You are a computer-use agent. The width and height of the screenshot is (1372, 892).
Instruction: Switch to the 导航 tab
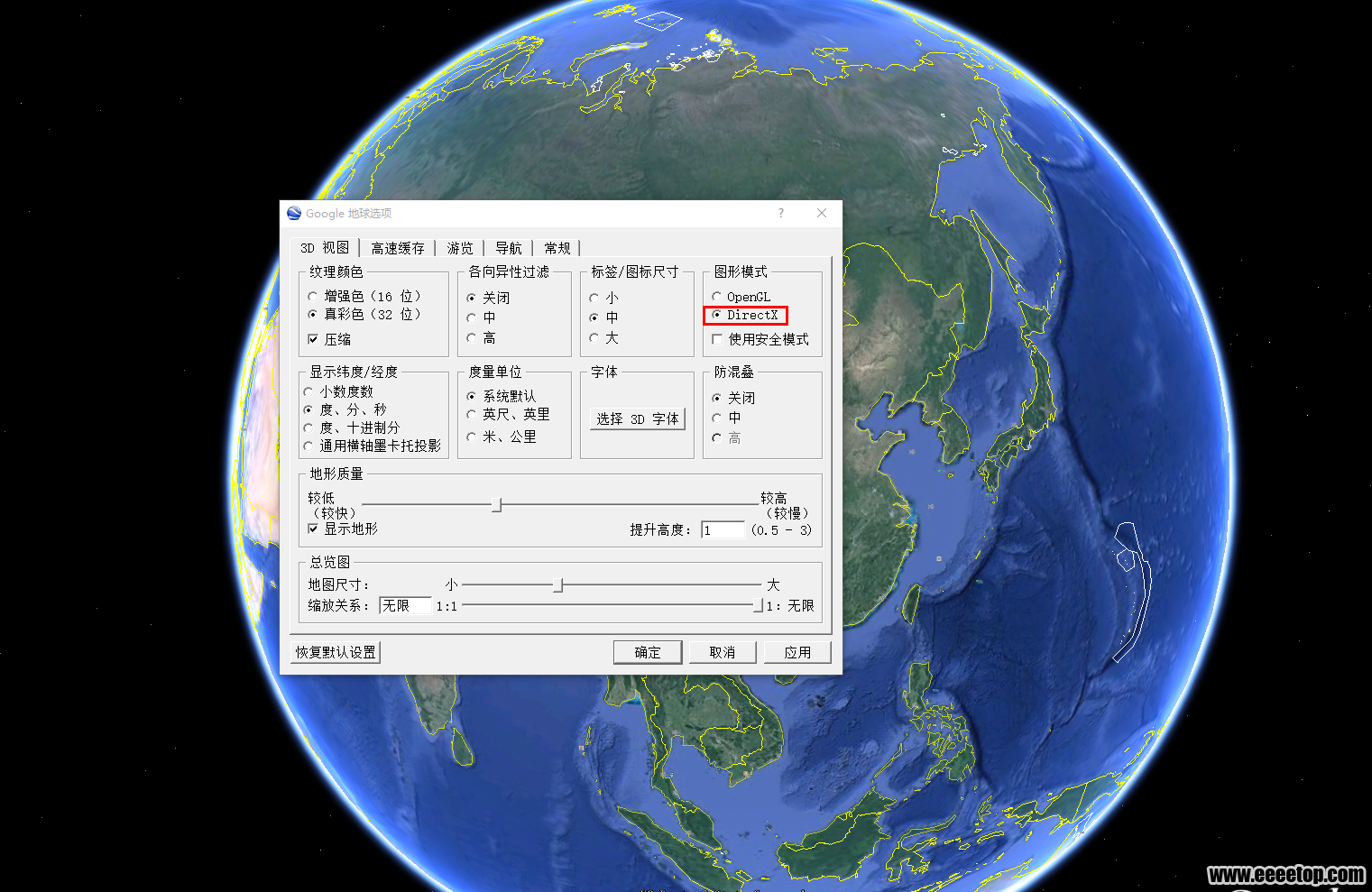point(509,248)
